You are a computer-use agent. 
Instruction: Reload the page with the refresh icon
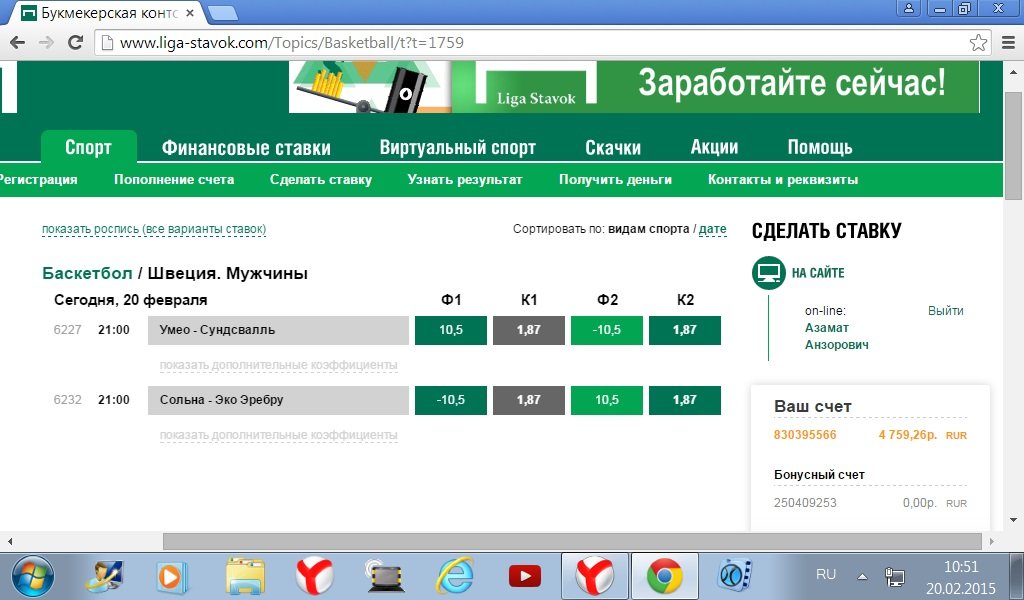click(x=75, y=43)
